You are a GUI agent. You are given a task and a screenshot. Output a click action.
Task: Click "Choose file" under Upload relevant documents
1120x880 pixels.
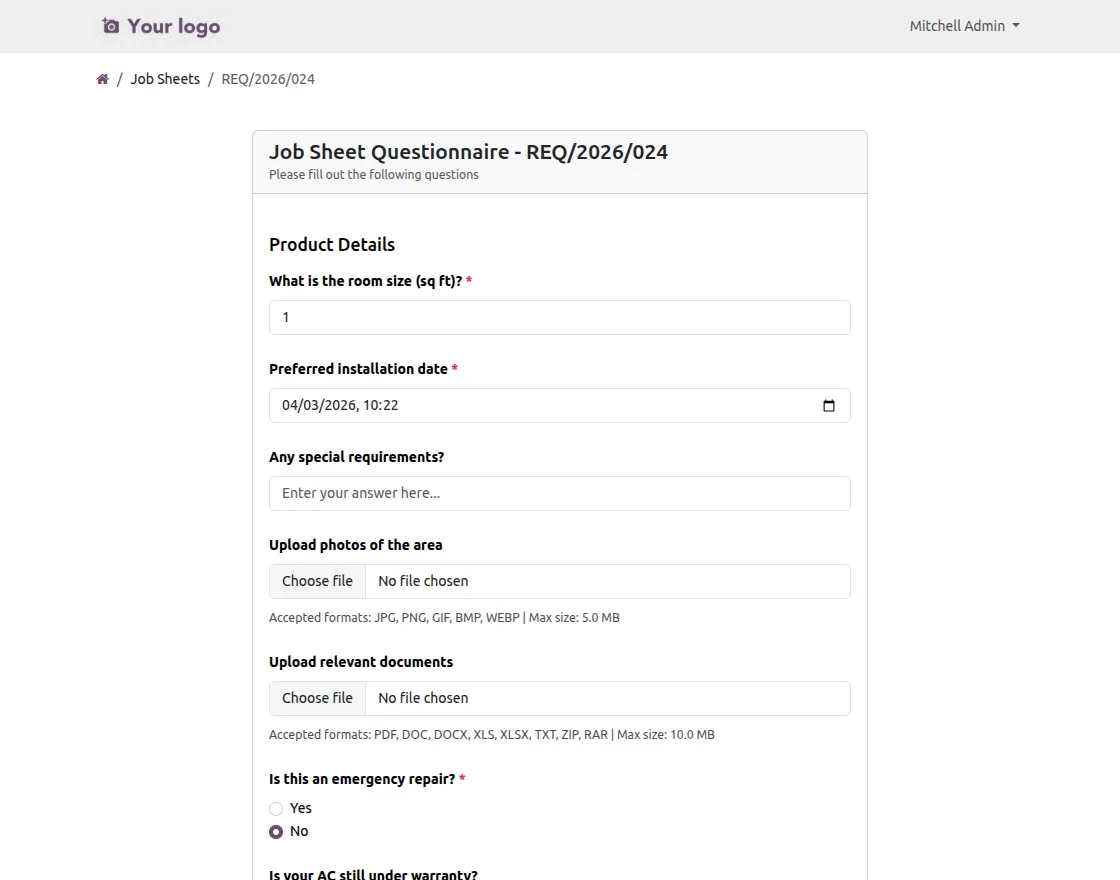[317, 698]
